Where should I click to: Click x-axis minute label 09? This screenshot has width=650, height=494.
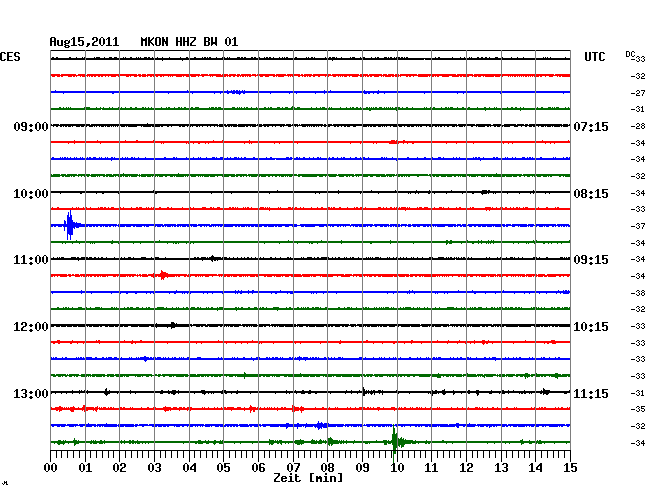coord(362,467)
